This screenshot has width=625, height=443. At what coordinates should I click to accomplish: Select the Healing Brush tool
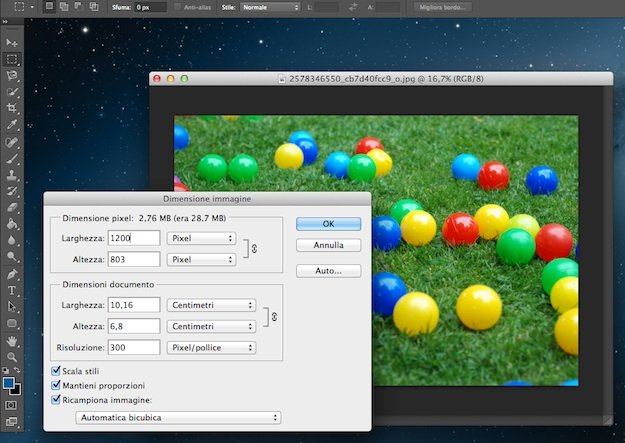click(12, 142)
